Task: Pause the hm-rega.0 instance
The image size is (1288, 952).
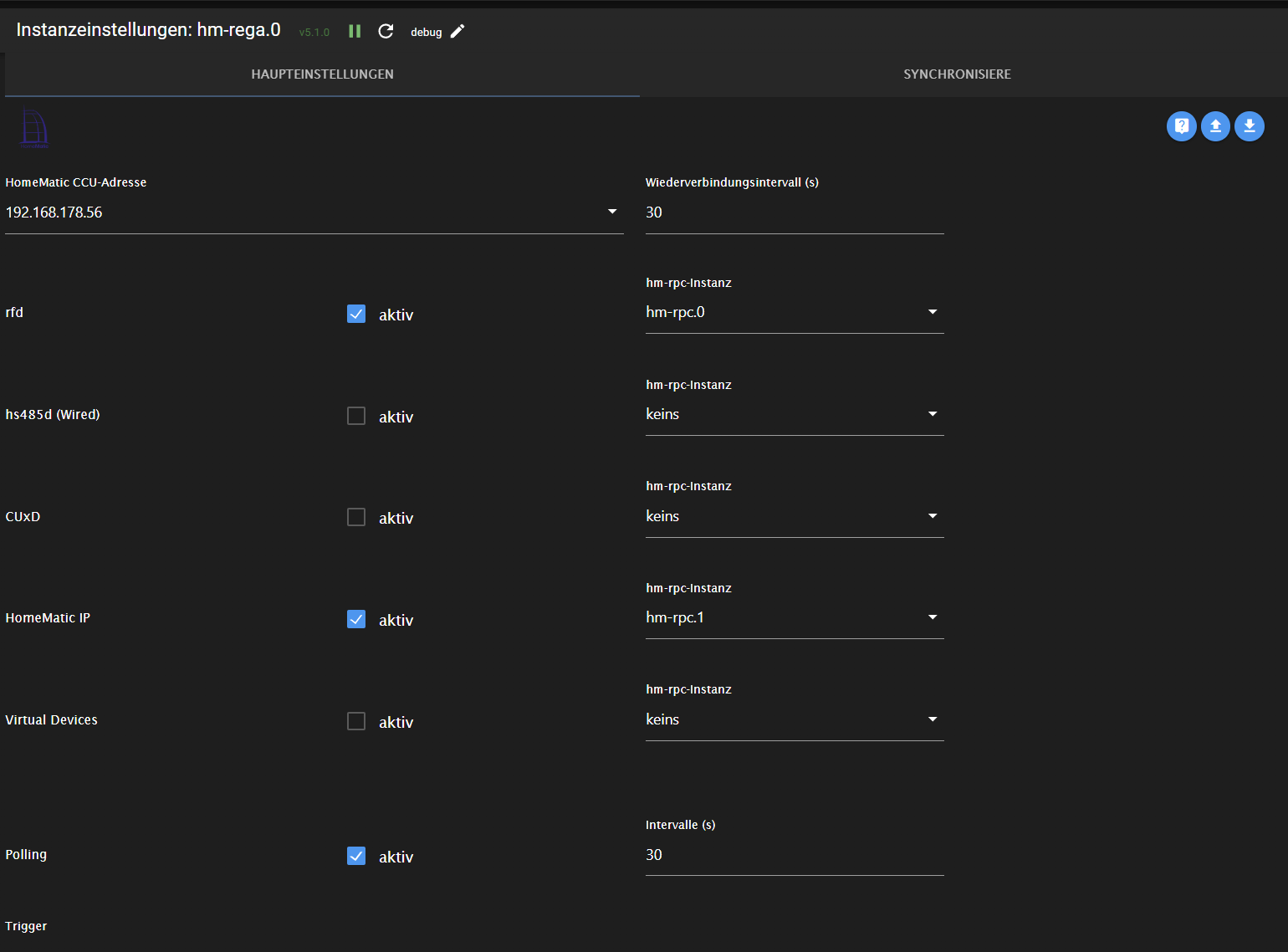Action: click(355, 31)
